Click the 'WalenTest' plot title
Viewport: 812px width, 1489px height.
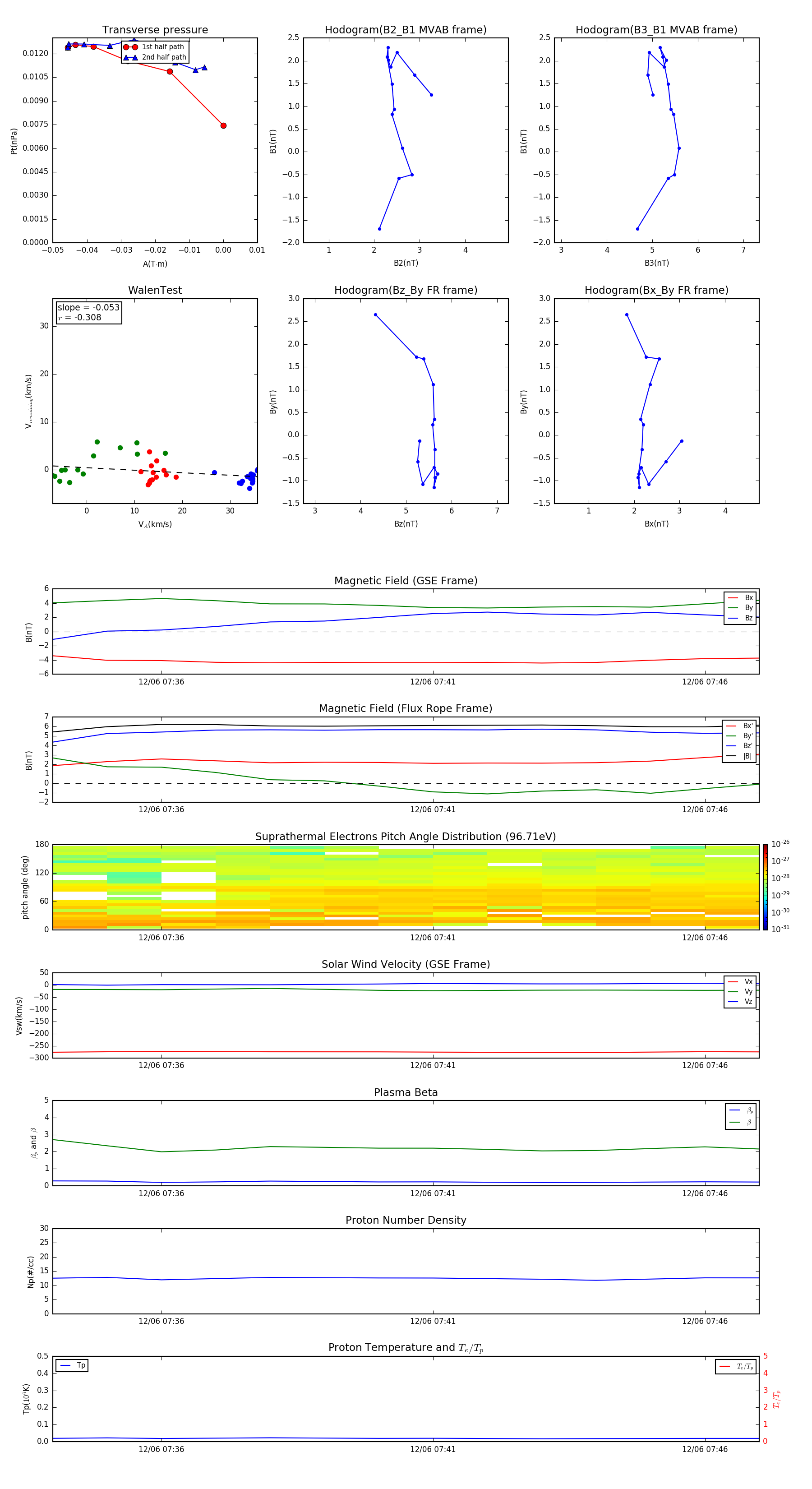click(155, 290)
